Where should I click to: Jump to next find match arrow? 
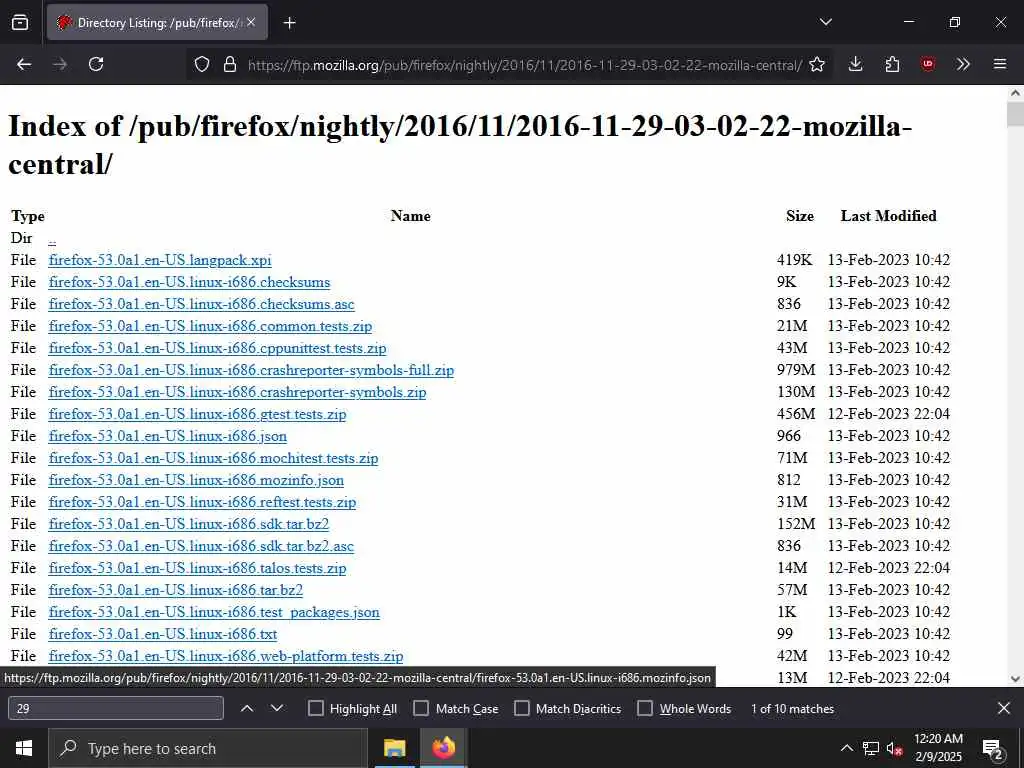point(277,709)
